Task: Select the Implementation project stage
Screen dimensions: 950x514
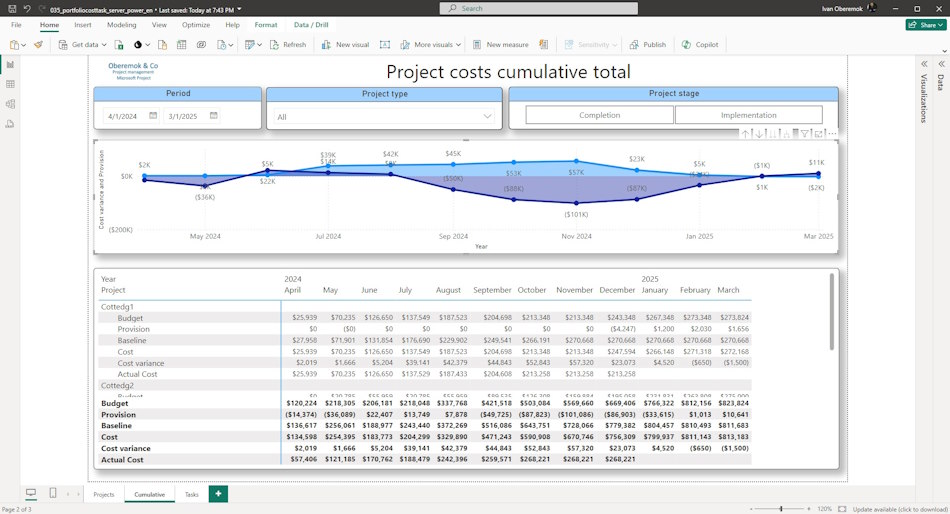Action: click(x=748, y=115)
